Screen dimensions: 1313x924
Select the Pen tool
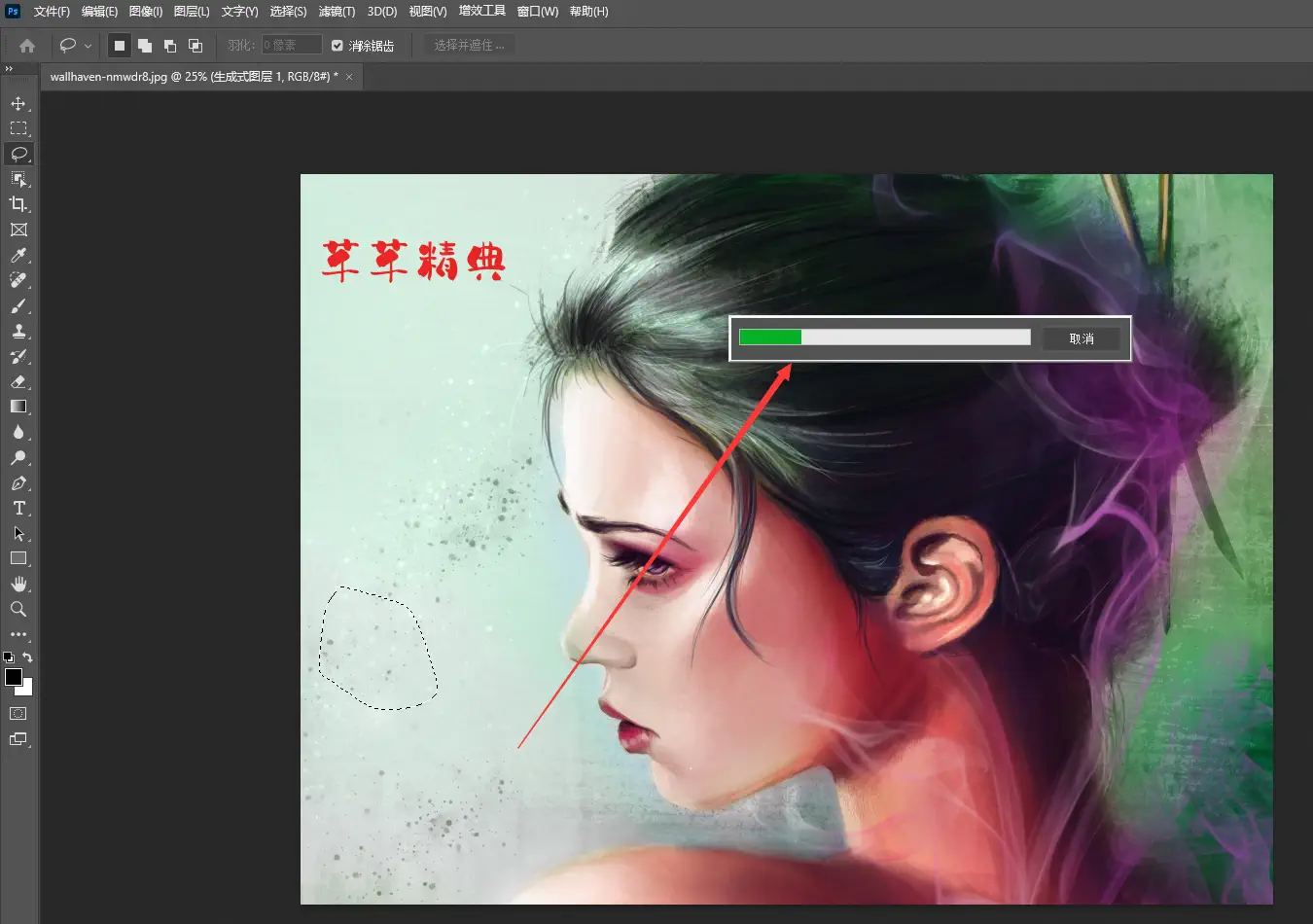18,482
